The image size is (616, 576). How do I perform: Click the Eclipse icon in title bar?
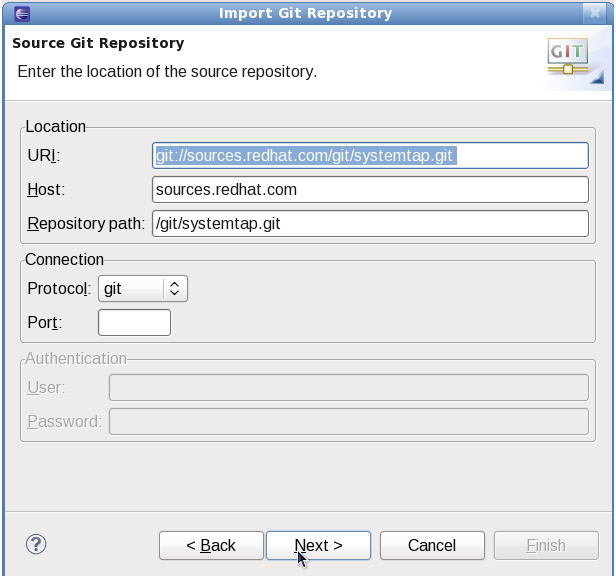(x=22, y=14)
